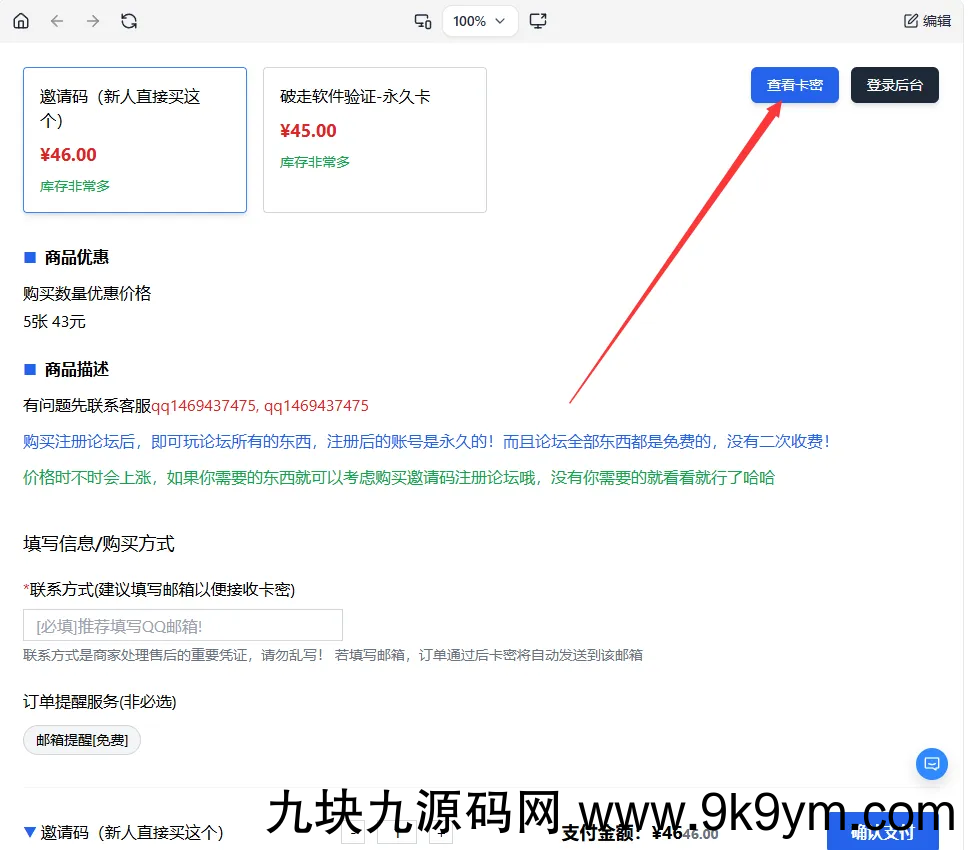The height and width of the screenshot is (850, 968).
Task: Click the monitor icon right of zoom
Action: pos(538,21)
